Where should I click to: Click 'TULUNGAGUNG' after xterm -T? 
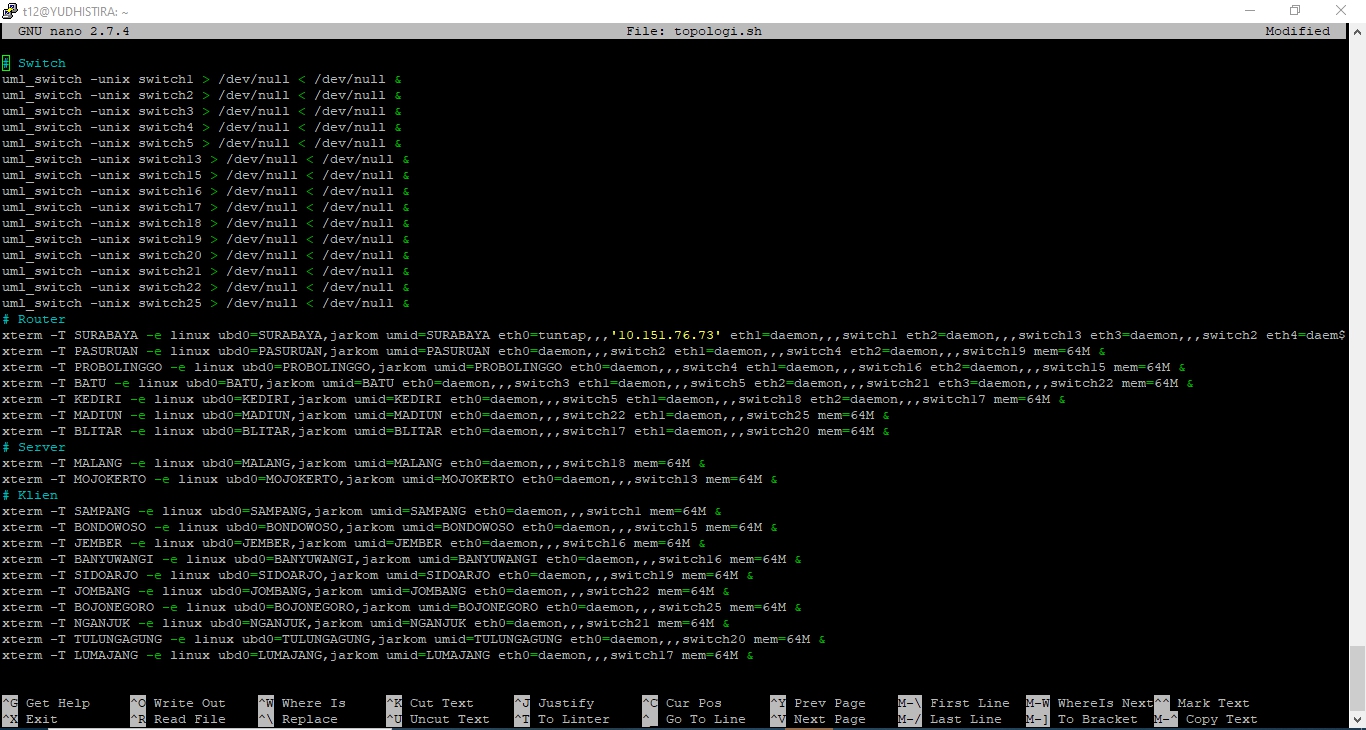coord(118,639)
